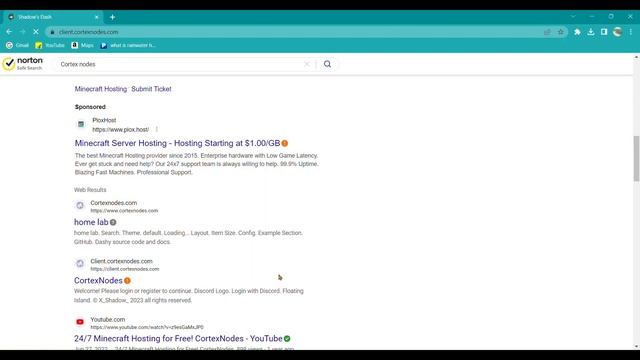Open the youtube.com watch URL
This screenshot has width=640, height=360.
tap(147, 327)
